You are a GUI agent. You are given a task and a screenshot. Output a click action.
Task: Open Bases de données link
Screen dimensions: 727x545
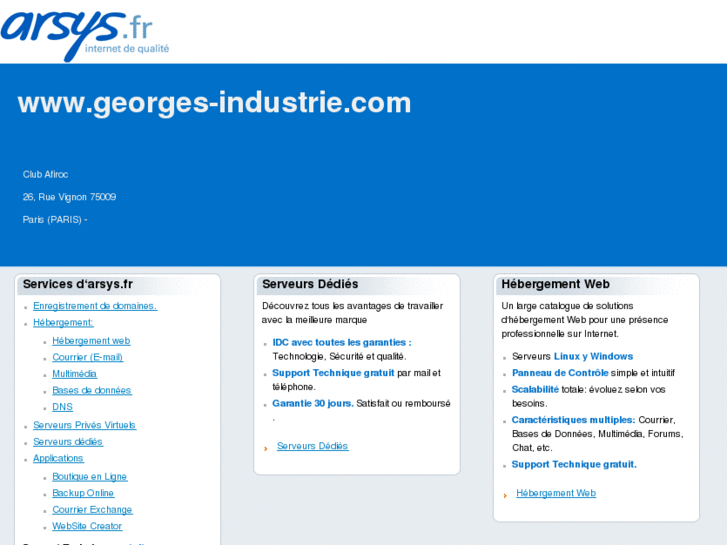pos(92,391)
